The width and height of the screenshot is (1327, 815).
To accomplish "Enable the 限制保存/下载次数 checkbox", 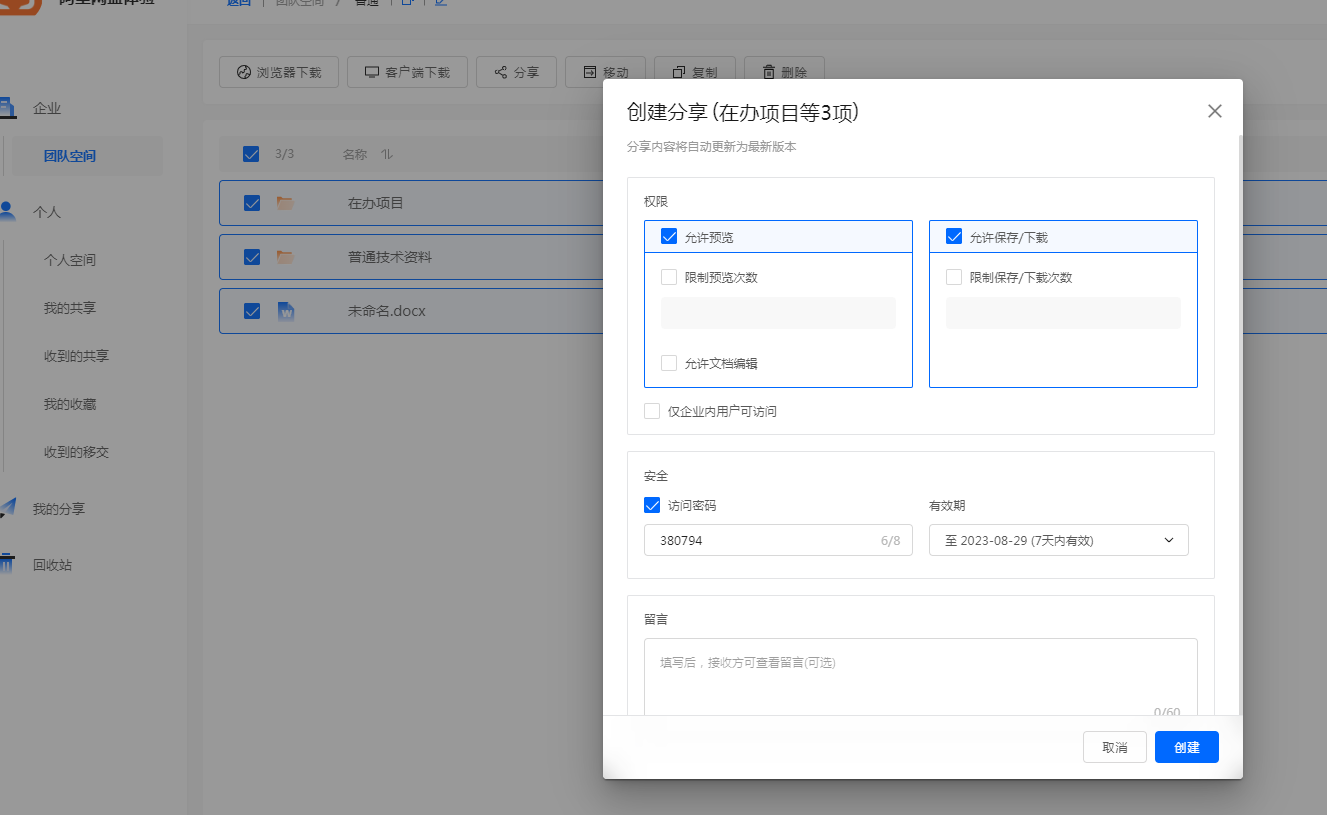I will click(954, 277).
